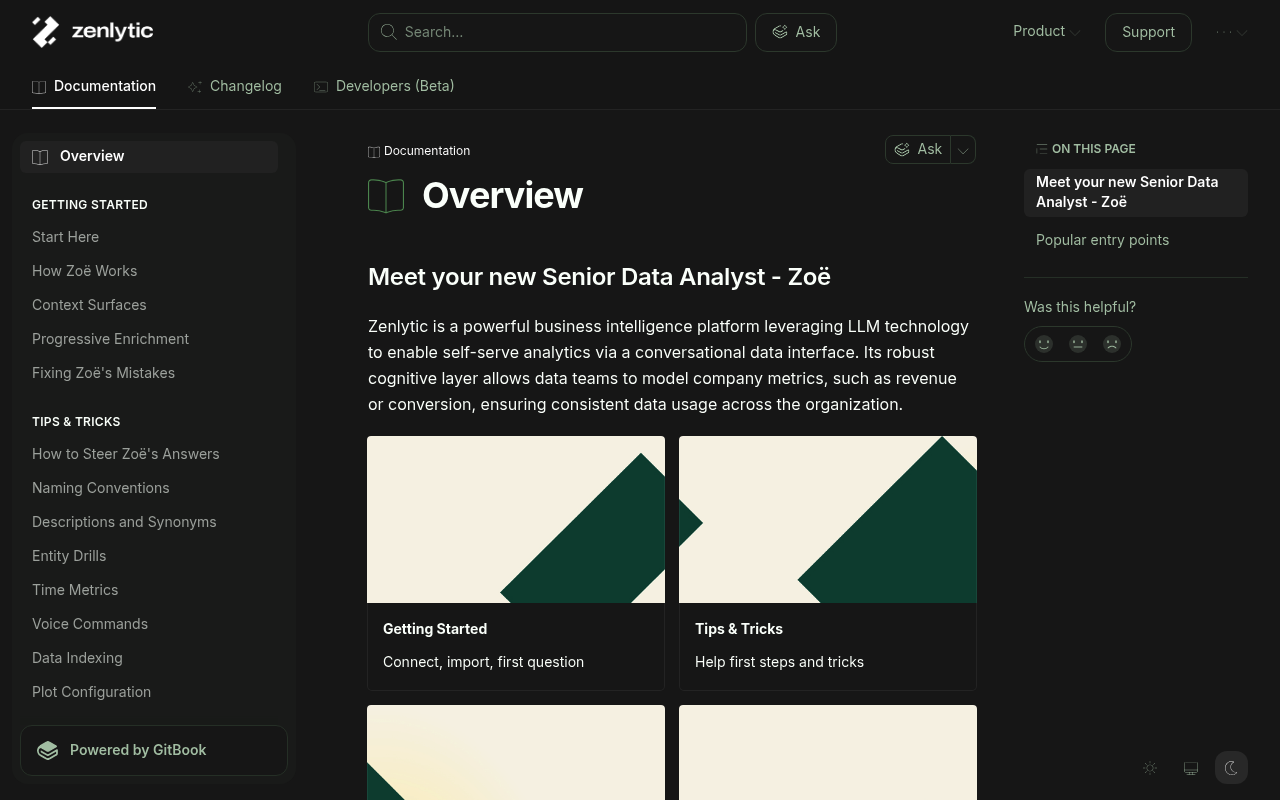Click the magnifier icon in search bar
The image size is (1280, 800).
point(388,32)
